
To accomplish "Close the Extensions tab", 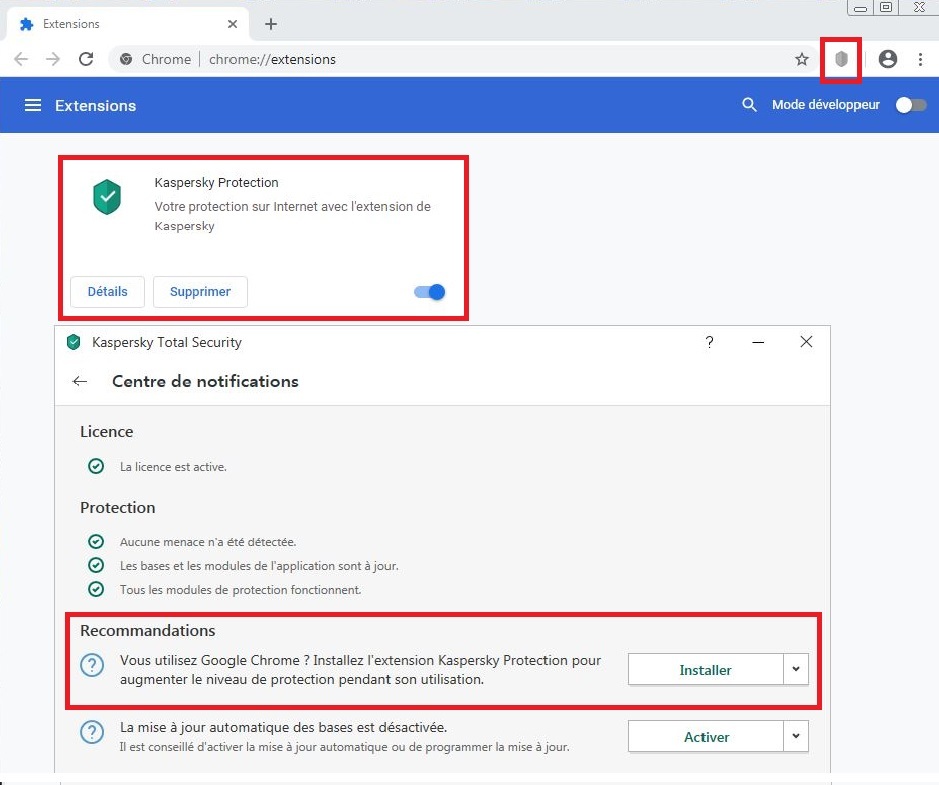I will click(x=232, y=24).
